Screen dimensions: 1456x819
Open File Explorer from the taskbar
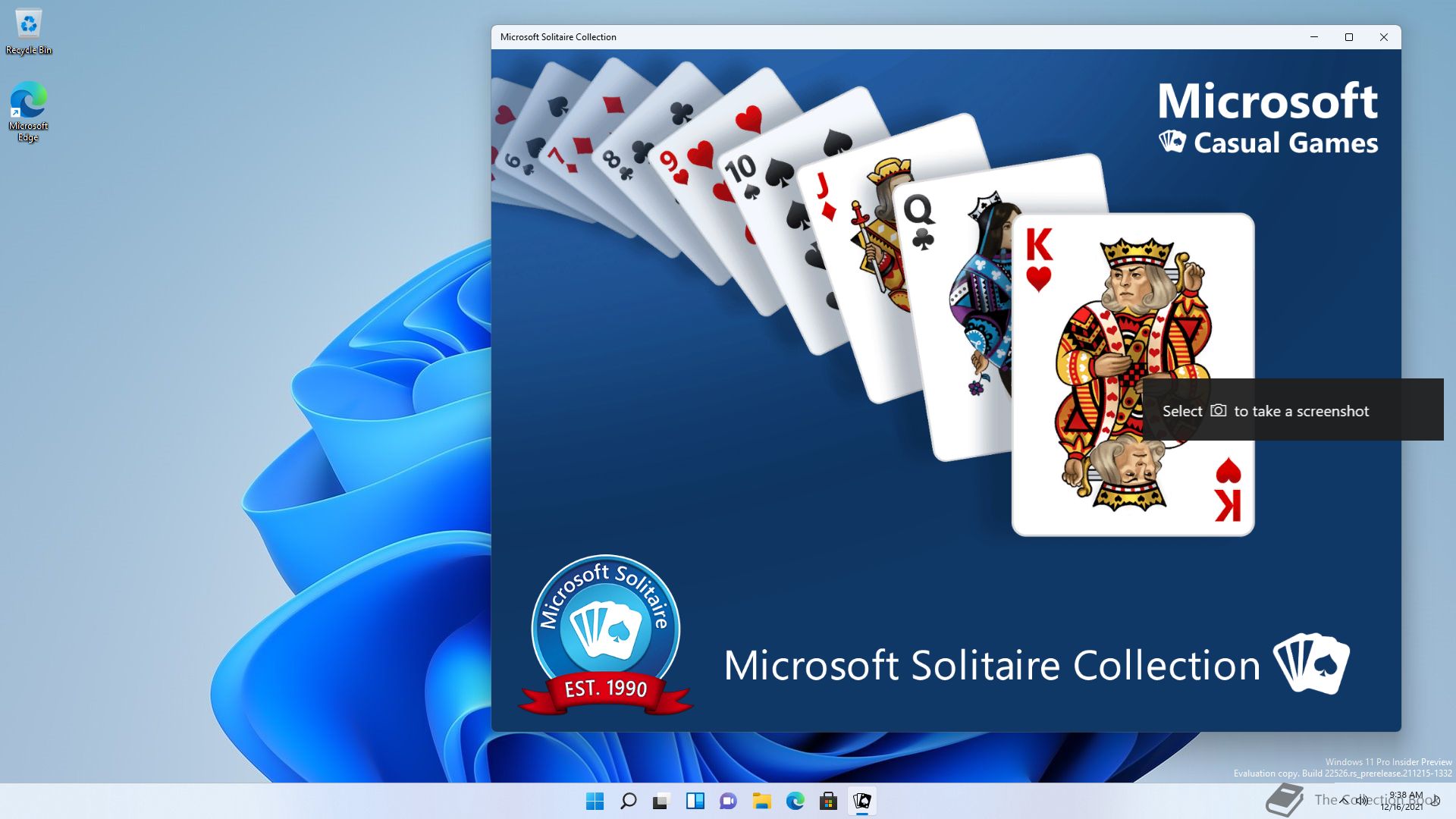(762, 801)
